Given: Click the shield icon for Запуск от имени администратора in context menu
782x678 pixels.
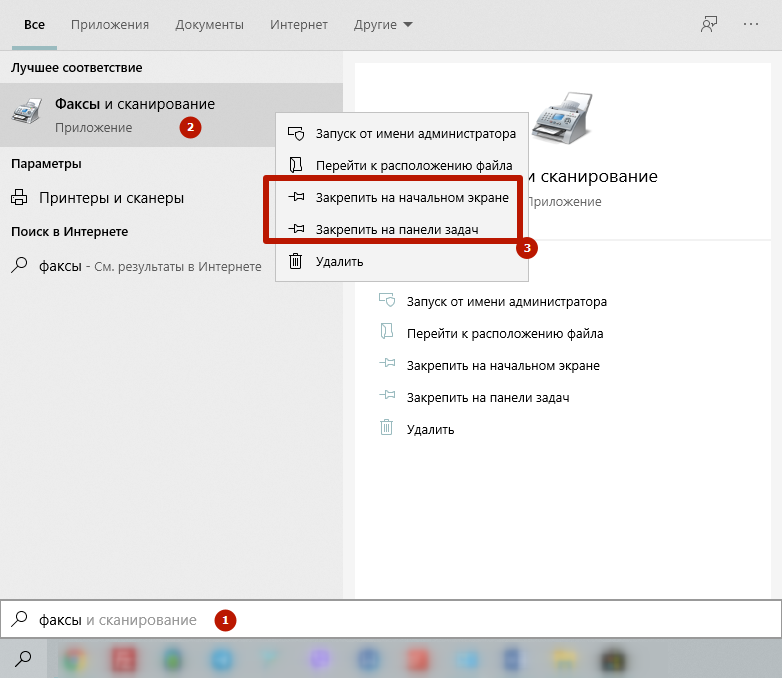Looking at the screenshot, I should tap(295, 134).
